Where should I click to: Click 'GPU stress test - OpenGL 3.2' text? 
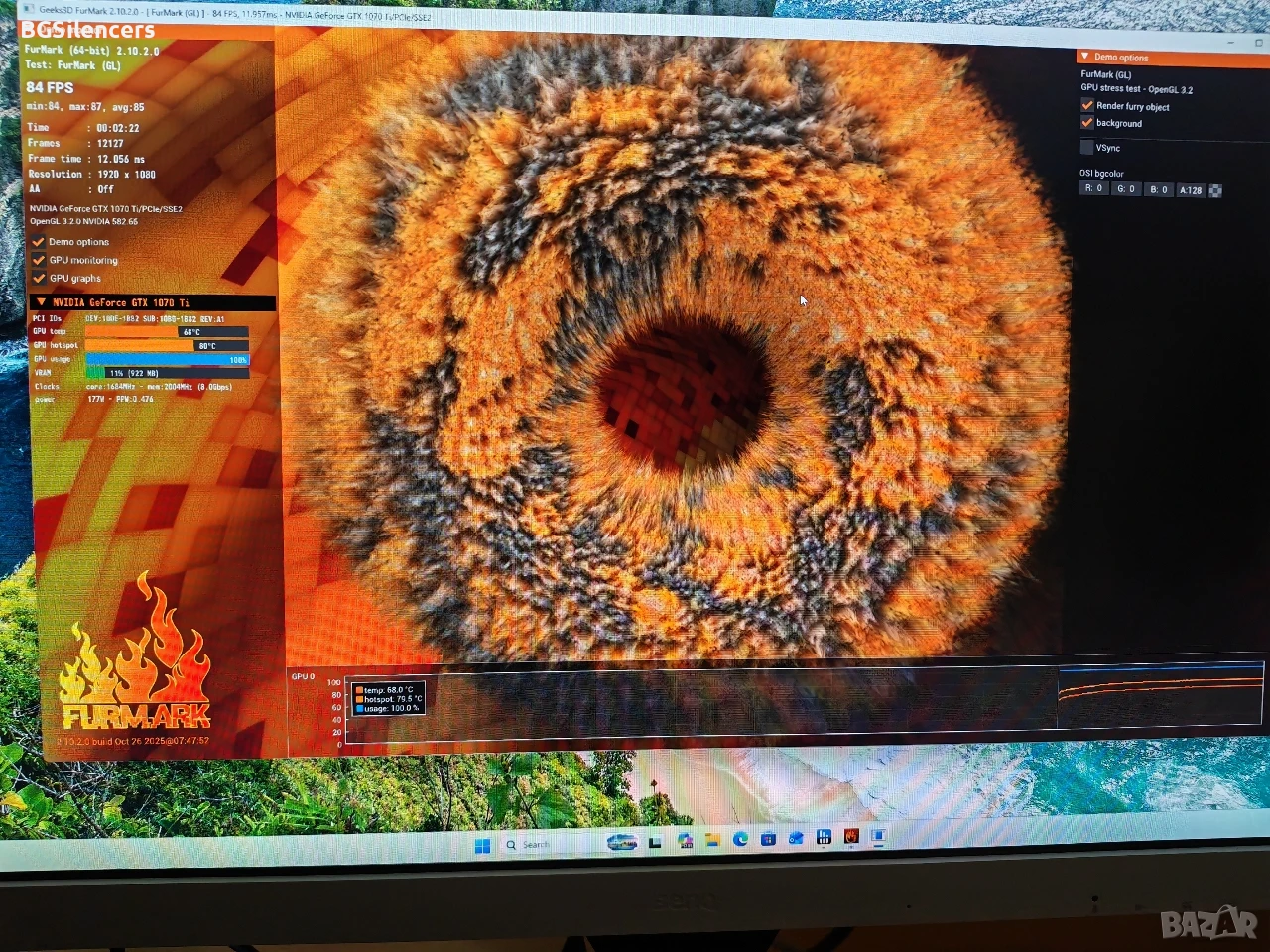1137,89
